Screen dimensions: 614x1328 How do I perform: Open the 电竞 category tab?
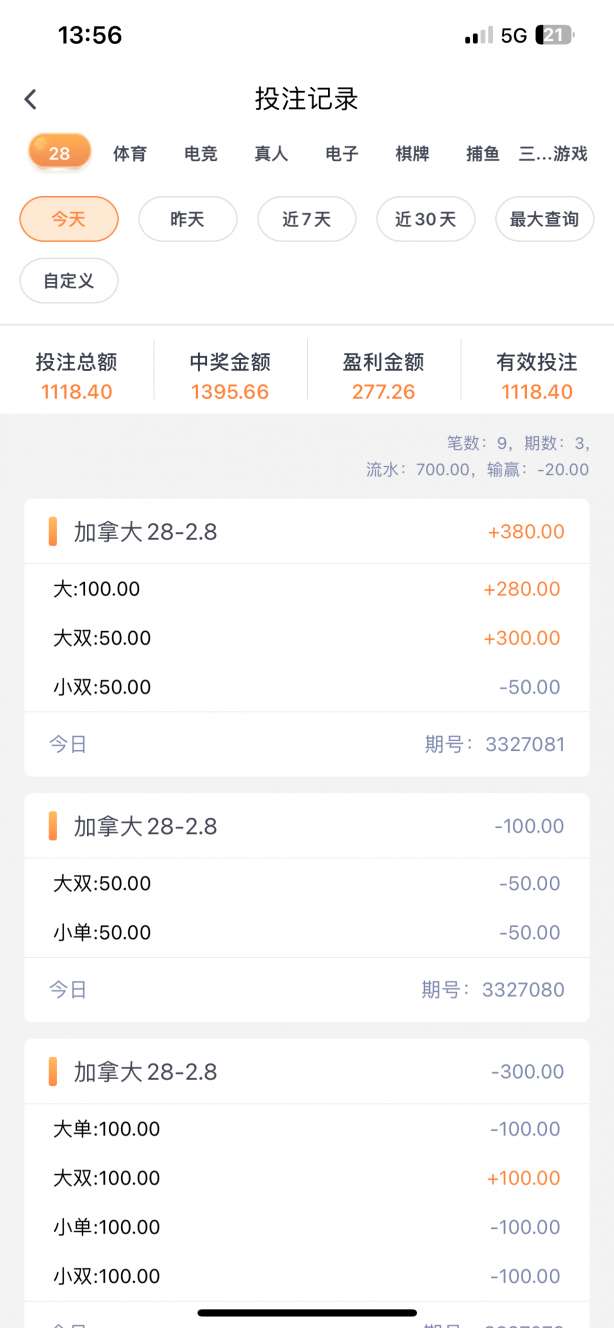click(x=201, y=154)
